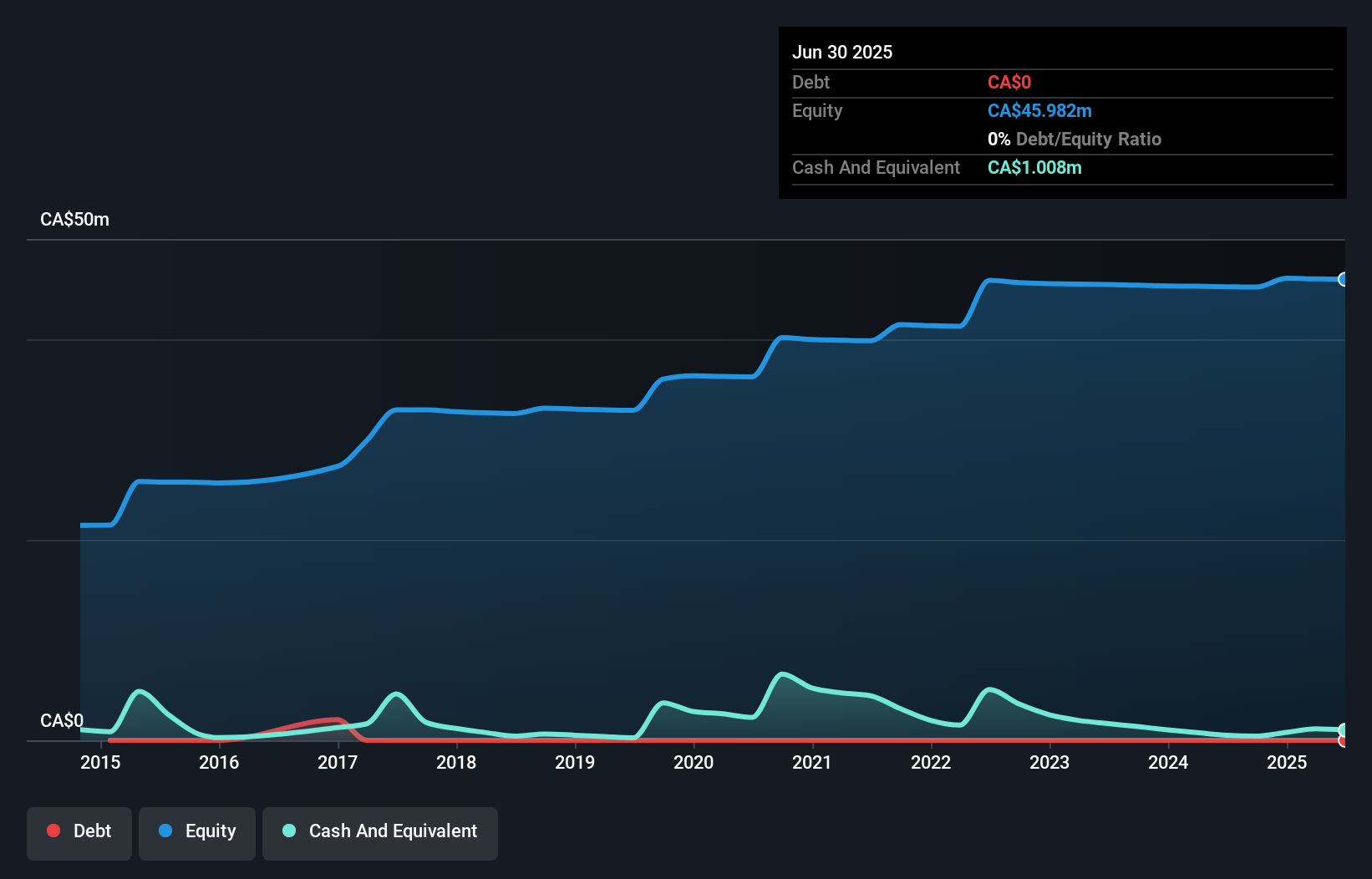Click the CA$50m y-axis label

click(75, 220)
